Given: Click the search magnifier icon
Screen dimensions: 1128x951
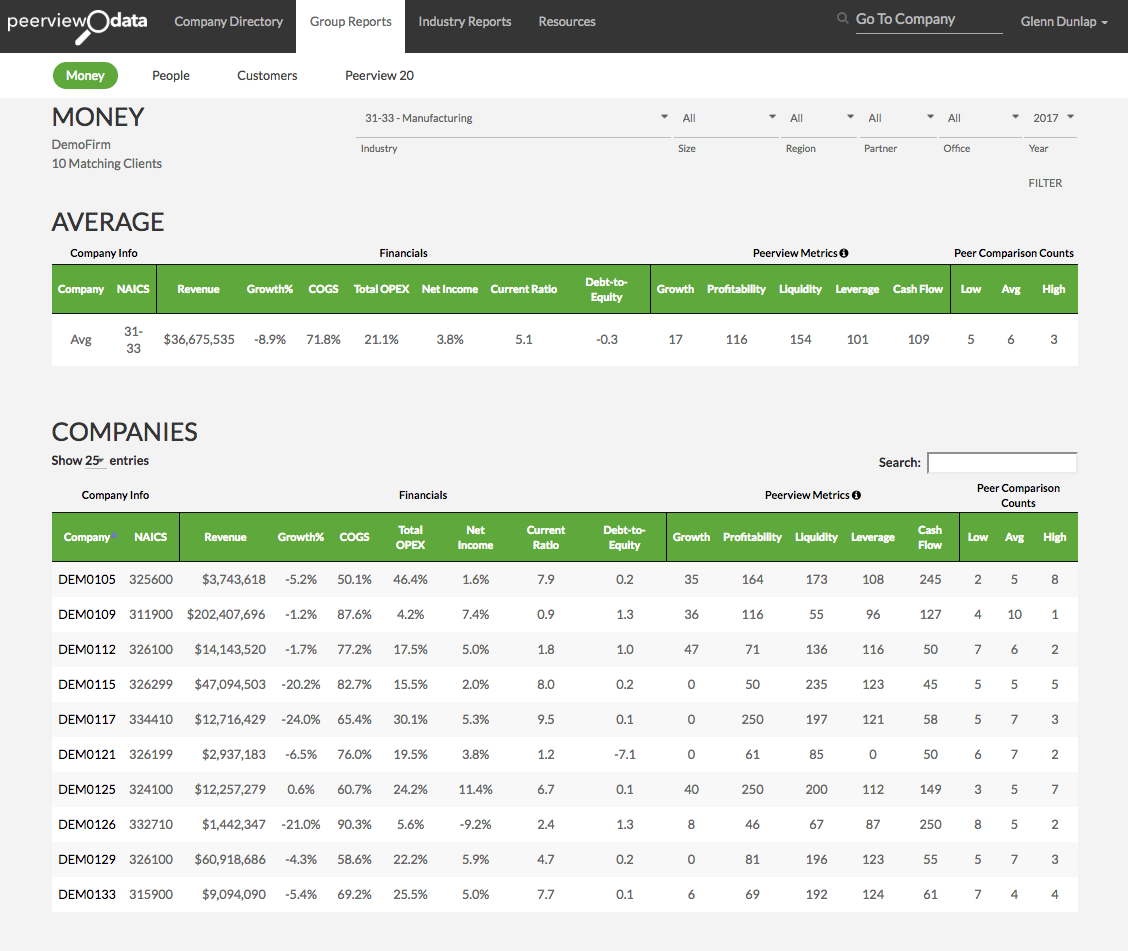Looking at the screenshot, I should pyautogui.click(x=842, y=19).
